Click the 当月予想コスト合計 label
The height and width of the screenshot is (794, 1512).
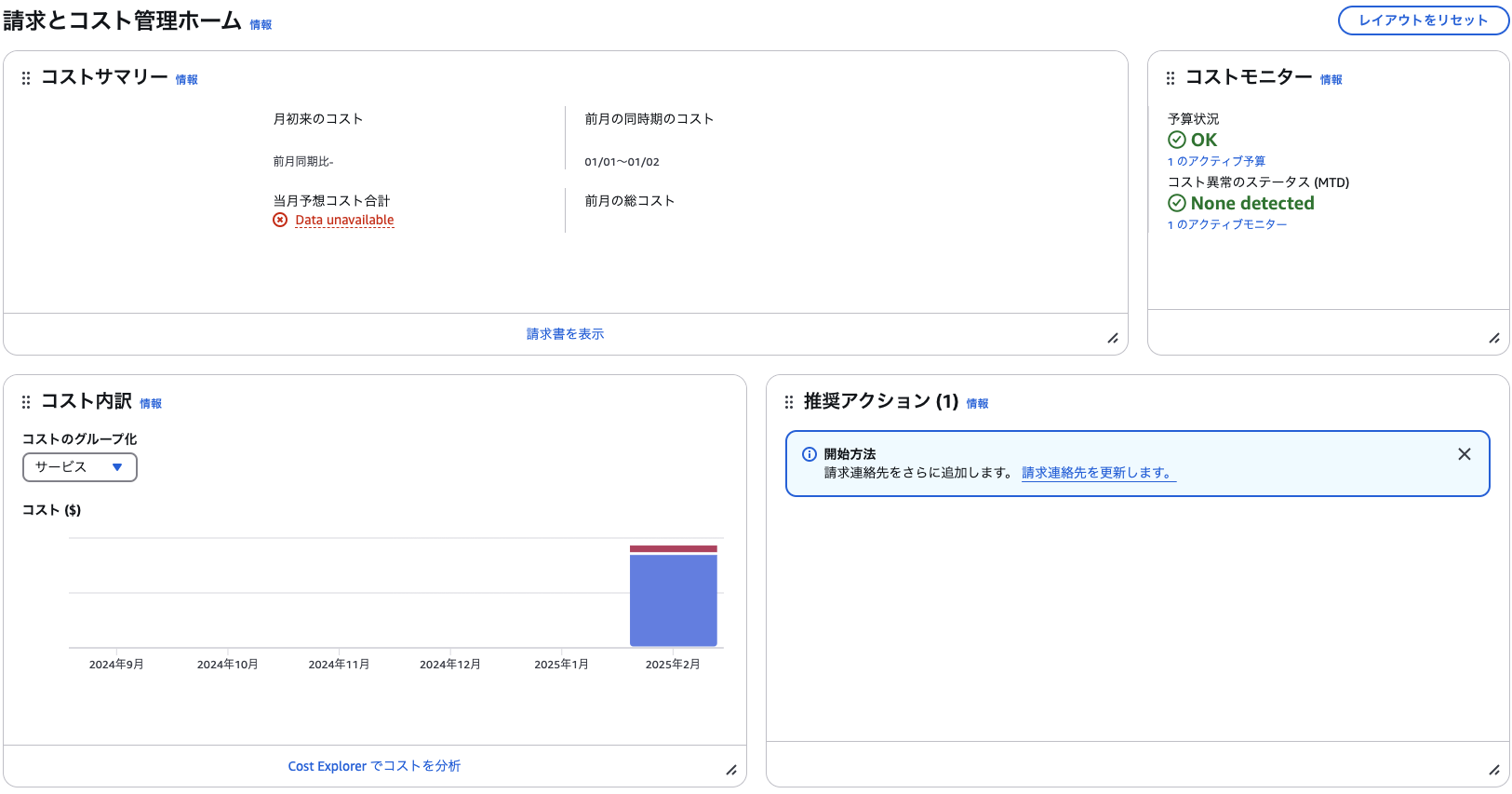click(x=331, y=201)
